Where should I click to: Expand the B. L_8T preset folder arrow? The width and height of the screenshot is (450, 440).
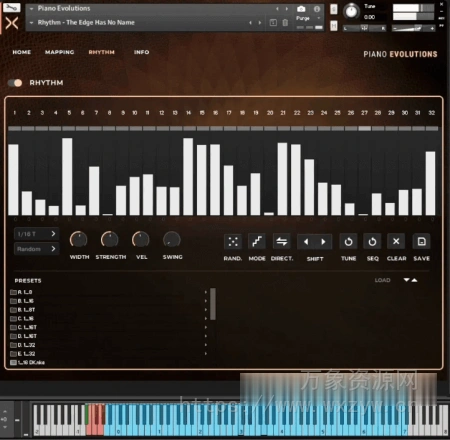(206, 310)
